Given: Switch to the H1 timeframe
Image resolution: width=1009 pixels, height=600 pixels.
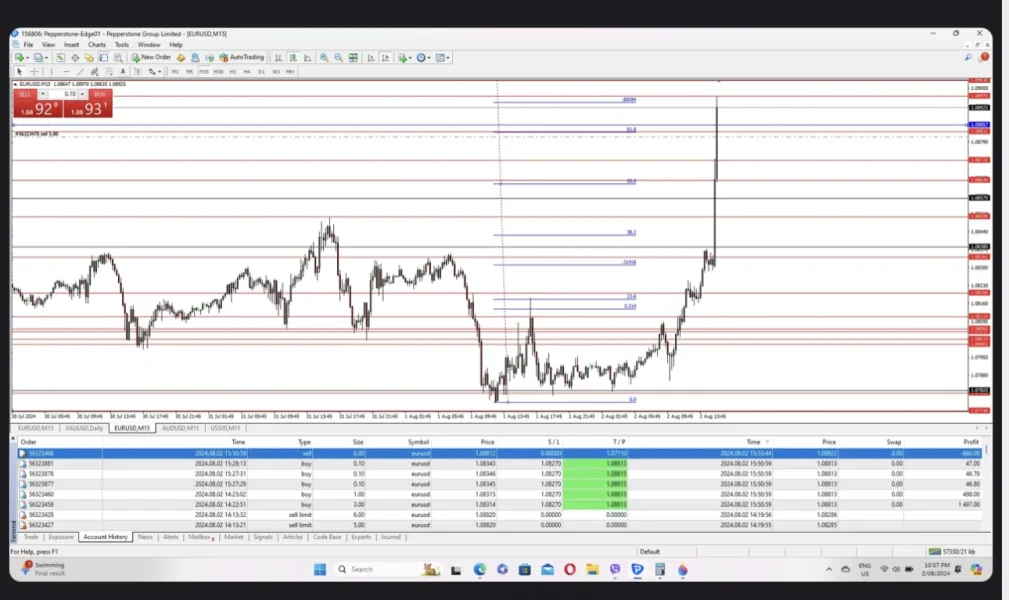Looking at the screenshot, I should [233, 72].
